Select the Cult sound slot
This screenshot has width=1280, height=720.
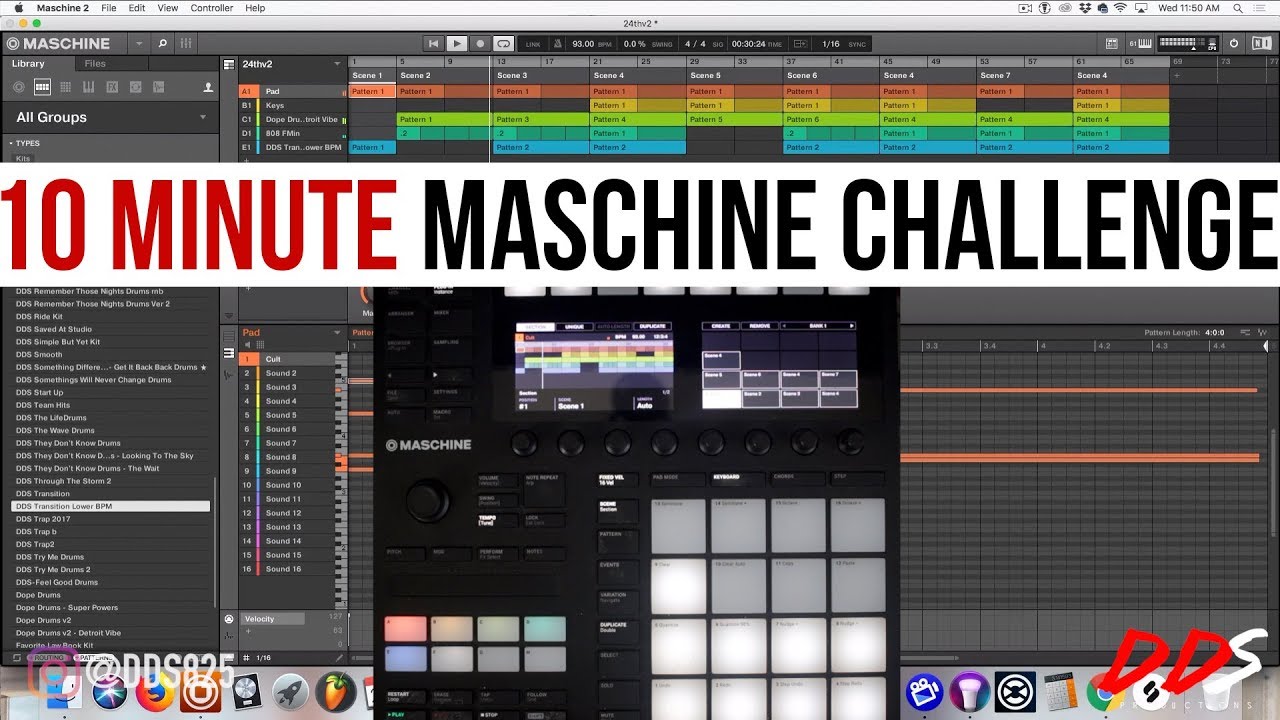pyautogui.click(x=288, y=359)
